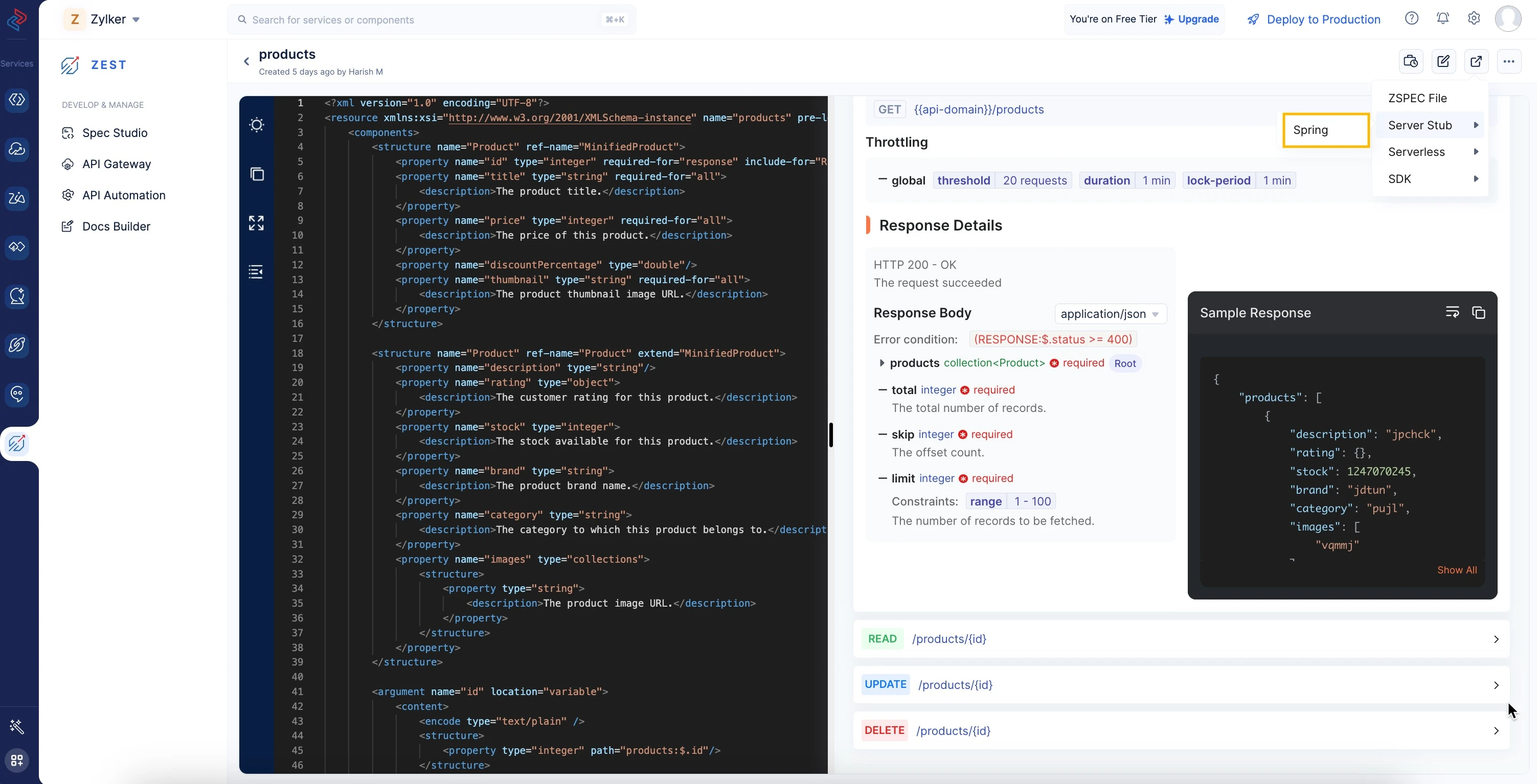Open the active ZEST icon in left rail

coord(17,444)
